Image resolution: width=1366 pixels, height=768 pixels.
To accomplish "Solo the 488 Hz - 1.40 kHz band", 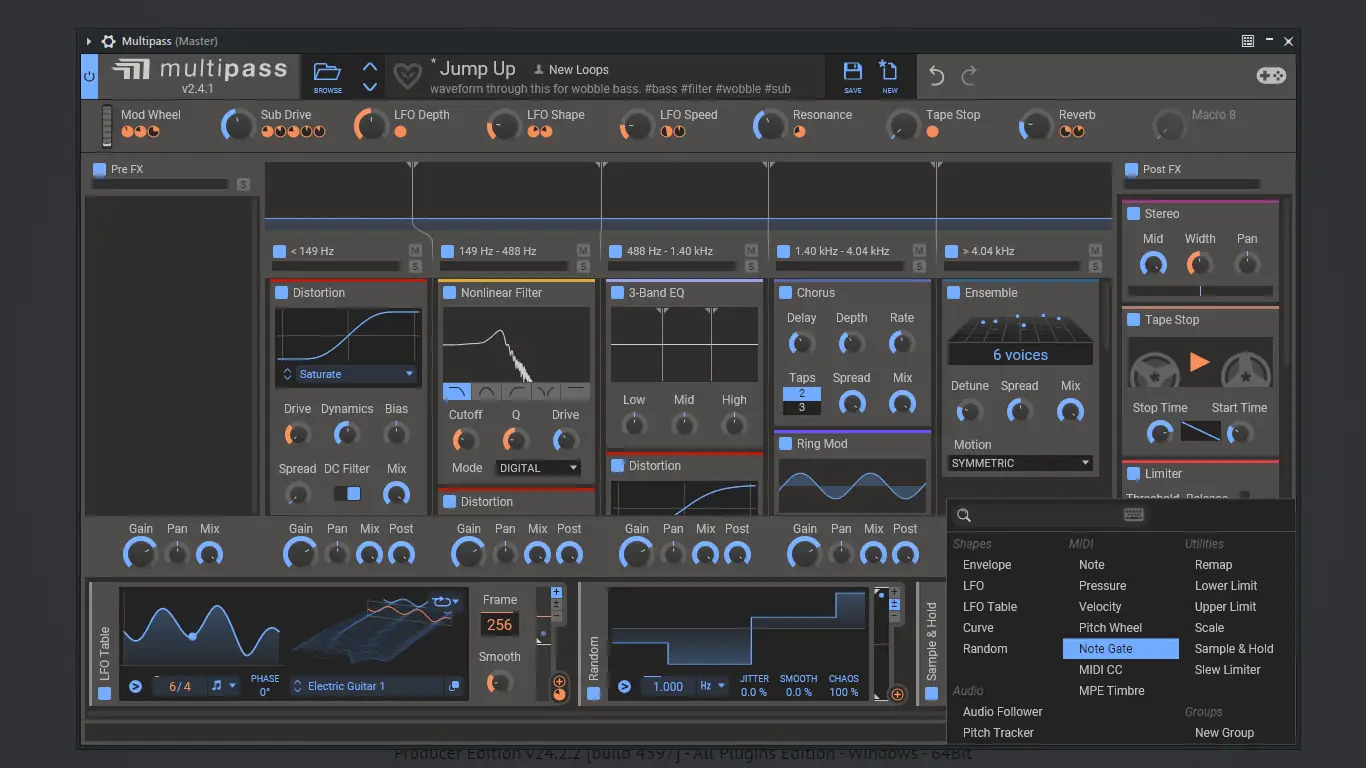I will point(751,266).
